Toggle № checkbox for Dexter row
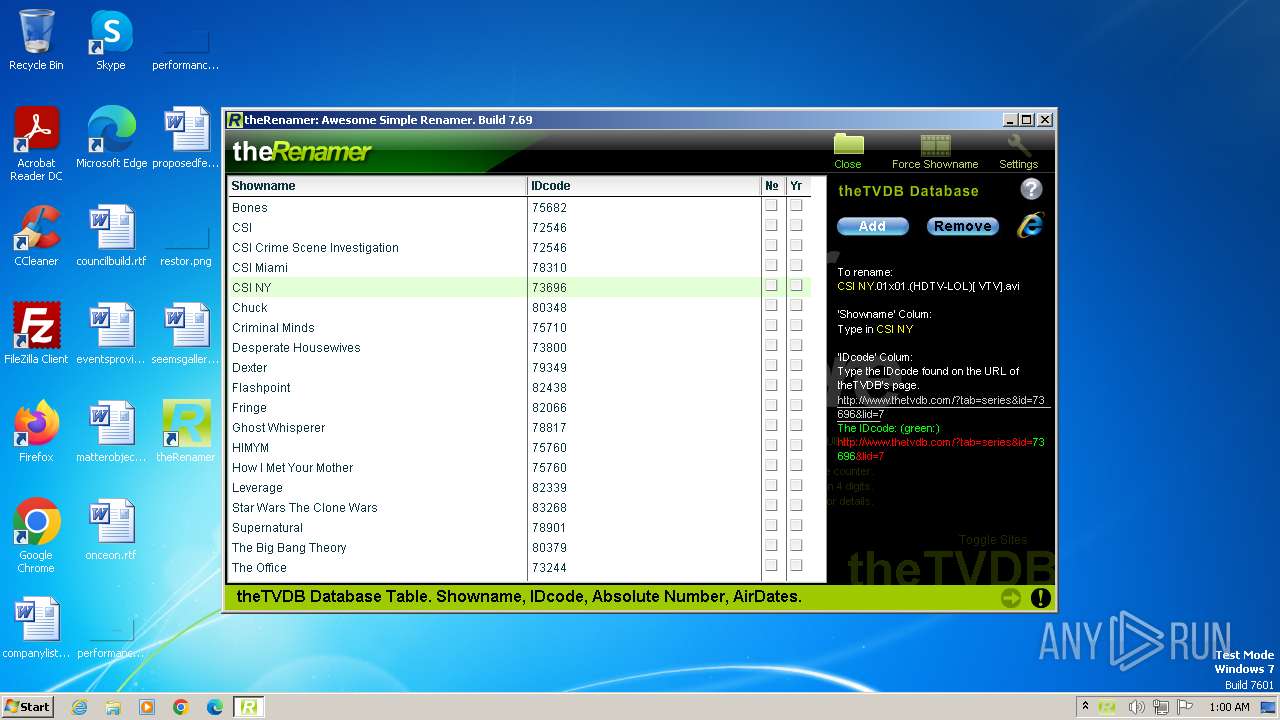Image resolution: width=1280 pixels, height=720 pixels. (x=771, y=365)
